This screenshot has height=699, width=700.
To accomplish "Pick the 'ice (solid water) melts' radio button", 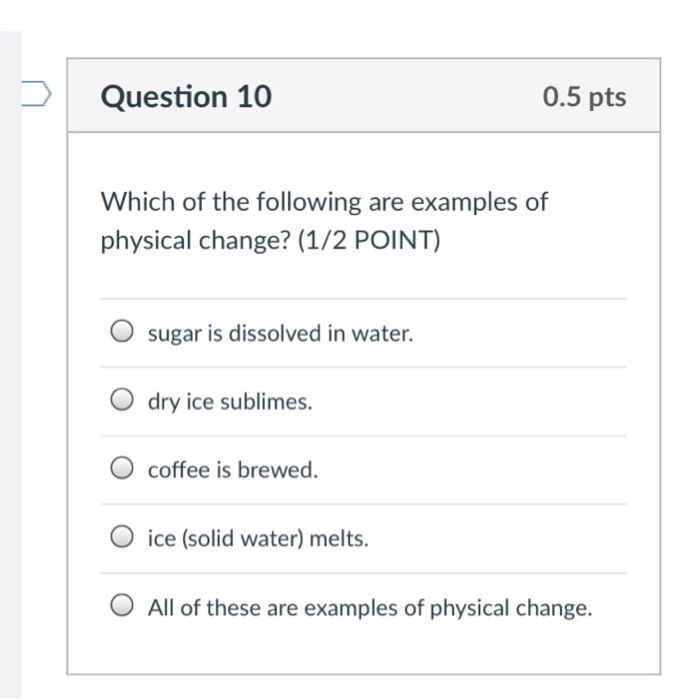I will 122,539.
